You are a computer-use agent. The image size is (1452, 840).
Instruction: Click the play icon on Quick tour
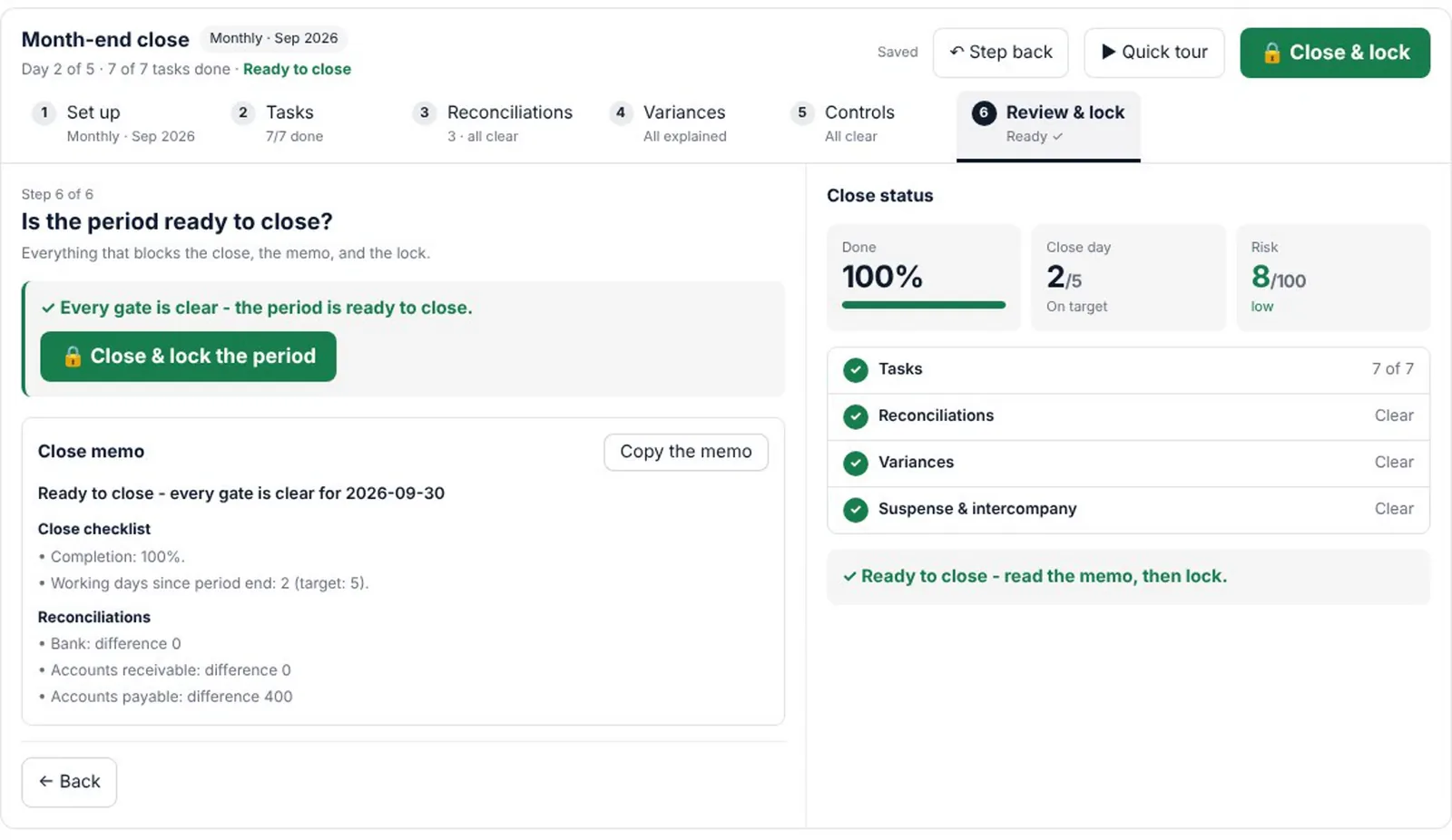click(1108, 52)
